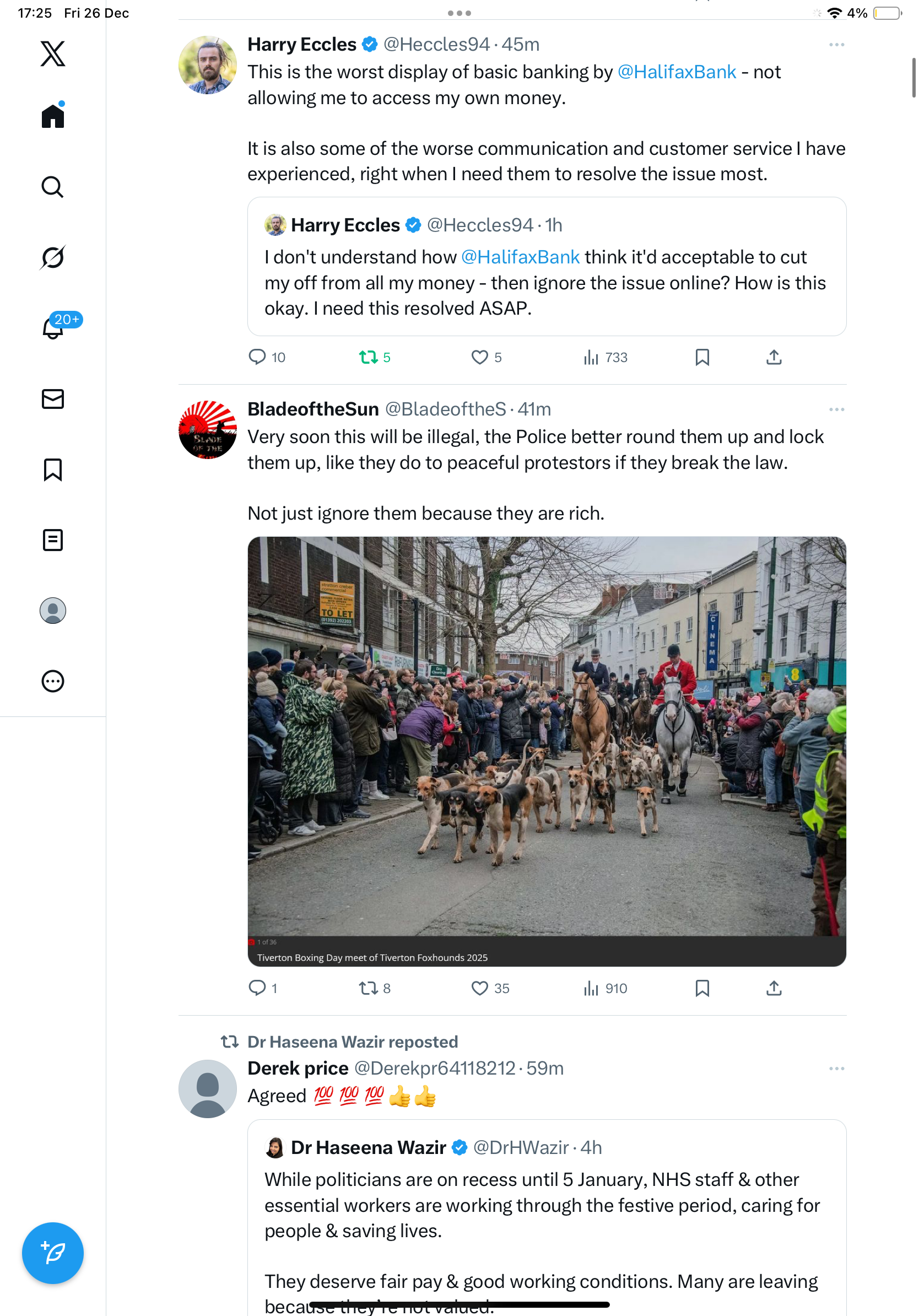The width and height of the screenshot is (919, 1316).
Task: Share the Harry Eccles post
Action: [x=774, y=358]
